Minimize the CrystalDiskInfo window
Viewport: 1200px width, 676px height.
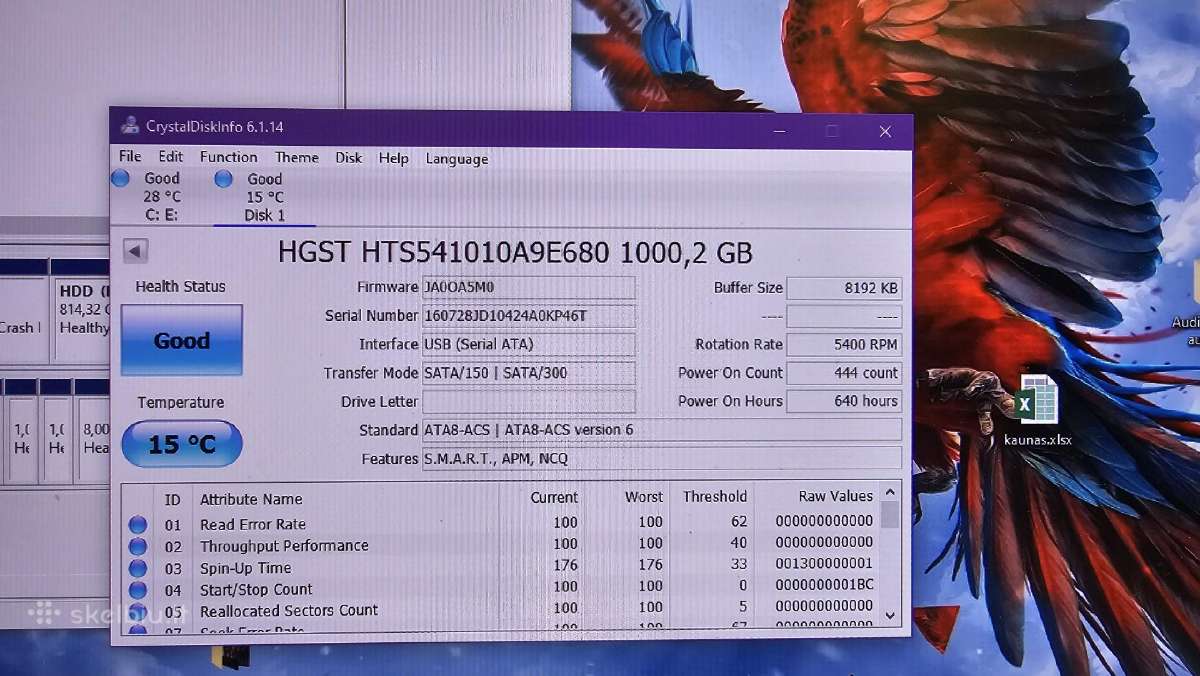779,131
